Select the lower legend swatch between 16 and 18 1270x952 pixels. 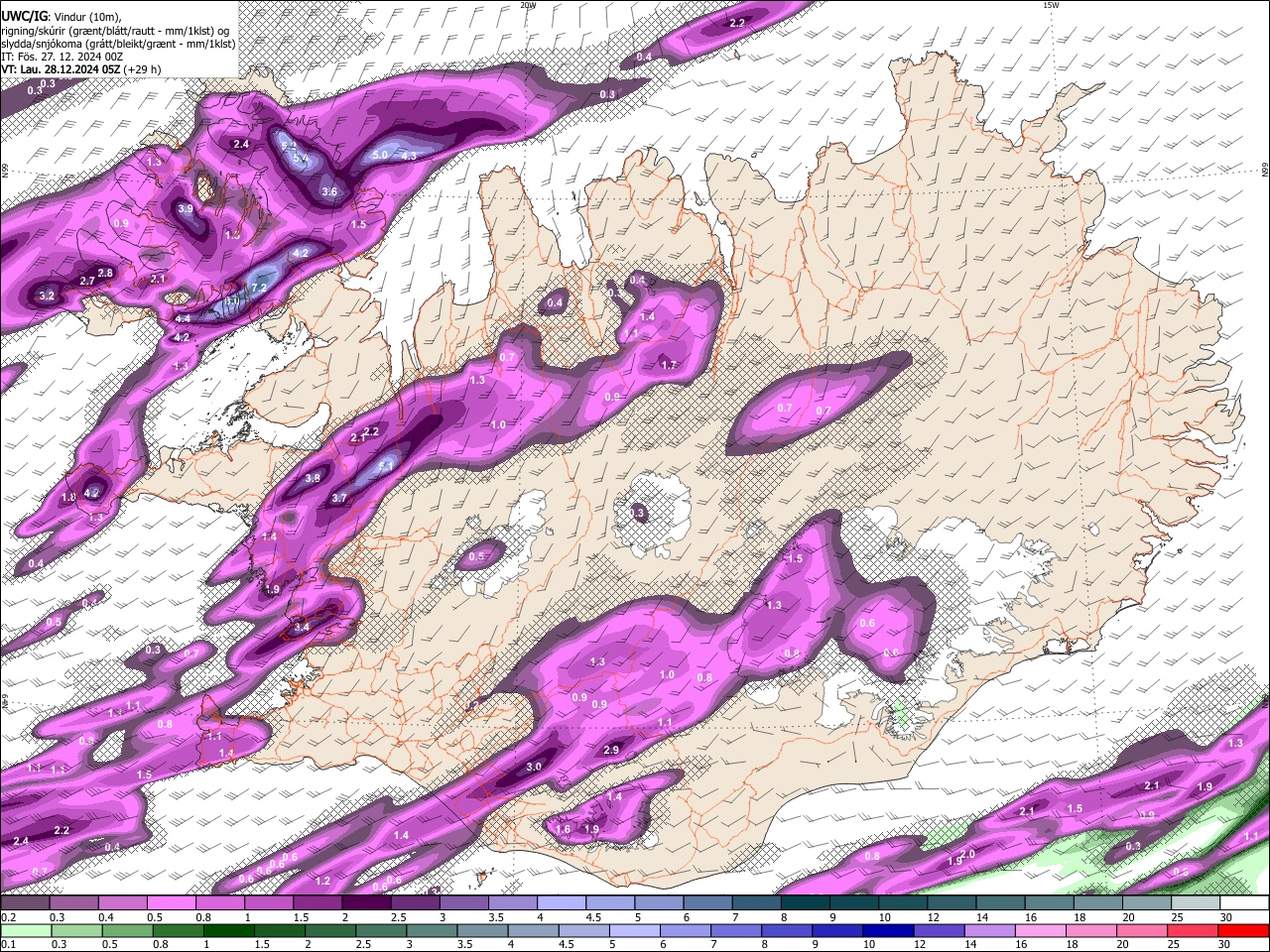pos(1041,930)
